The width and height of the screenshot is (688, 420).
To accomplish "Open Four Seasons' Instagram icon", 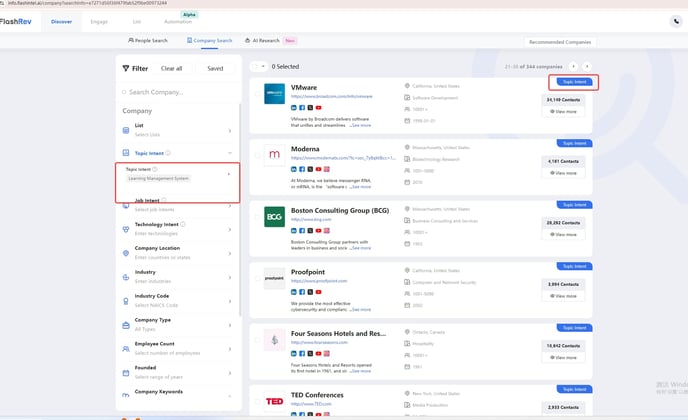I will click(326, 353).
